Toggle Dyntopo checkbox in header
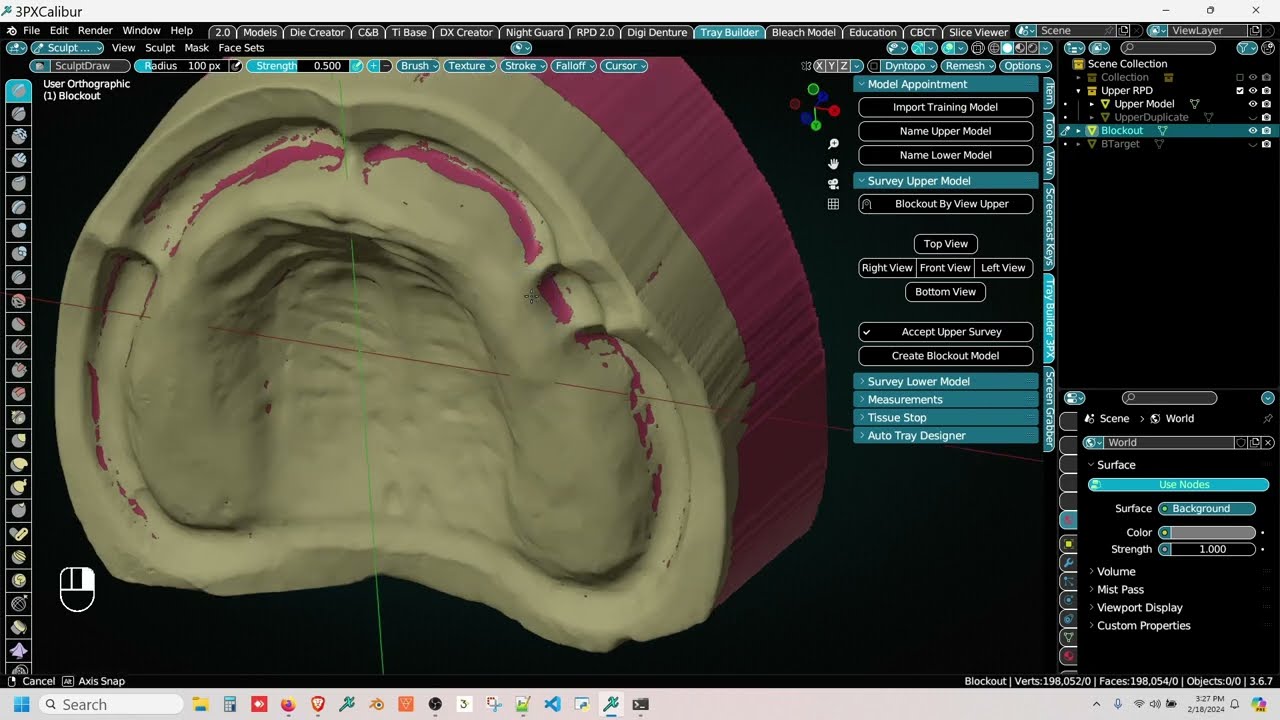 (x=874, y=66)
